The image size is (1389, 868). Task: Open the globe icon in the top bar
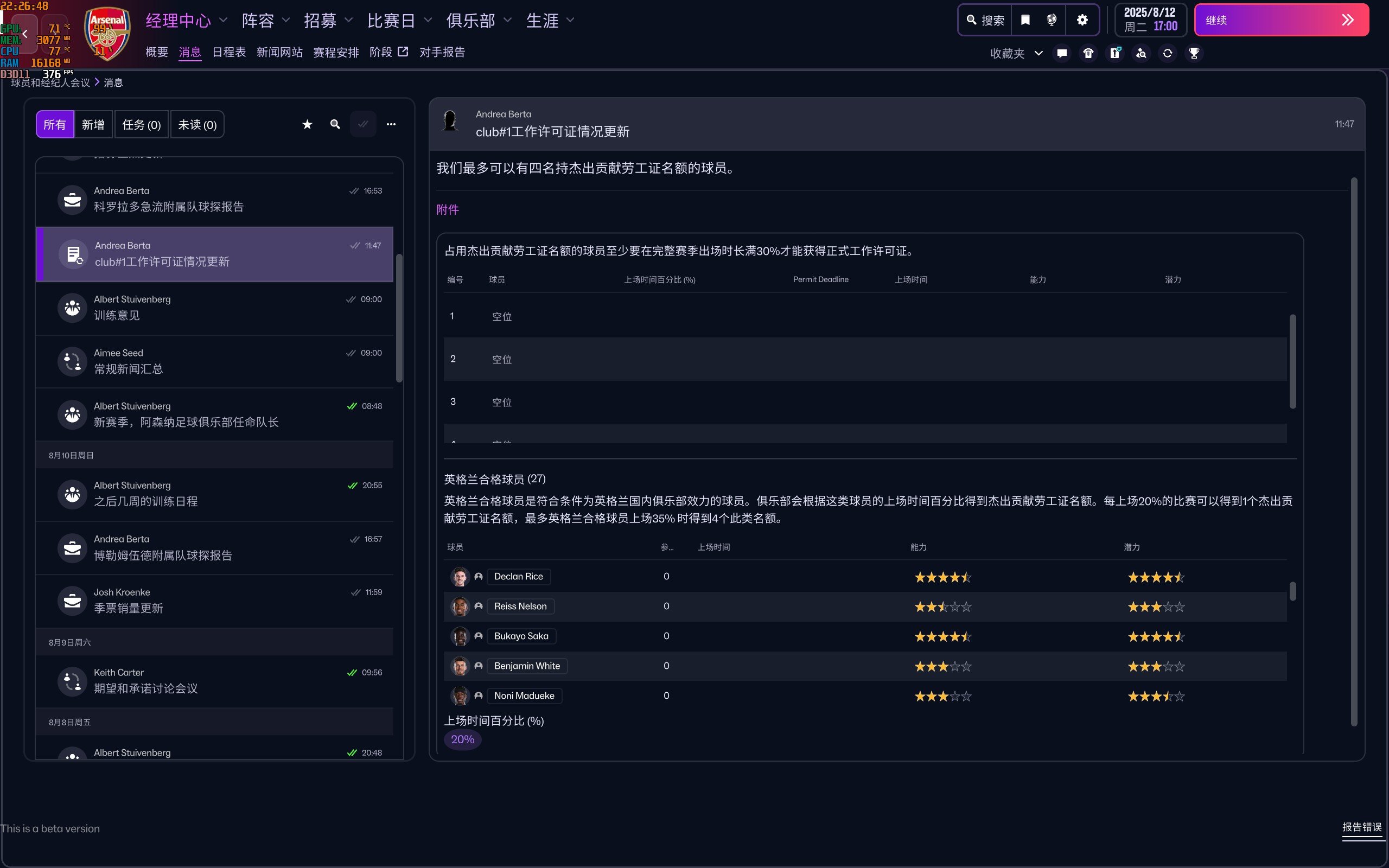[x=1052, y=20]
